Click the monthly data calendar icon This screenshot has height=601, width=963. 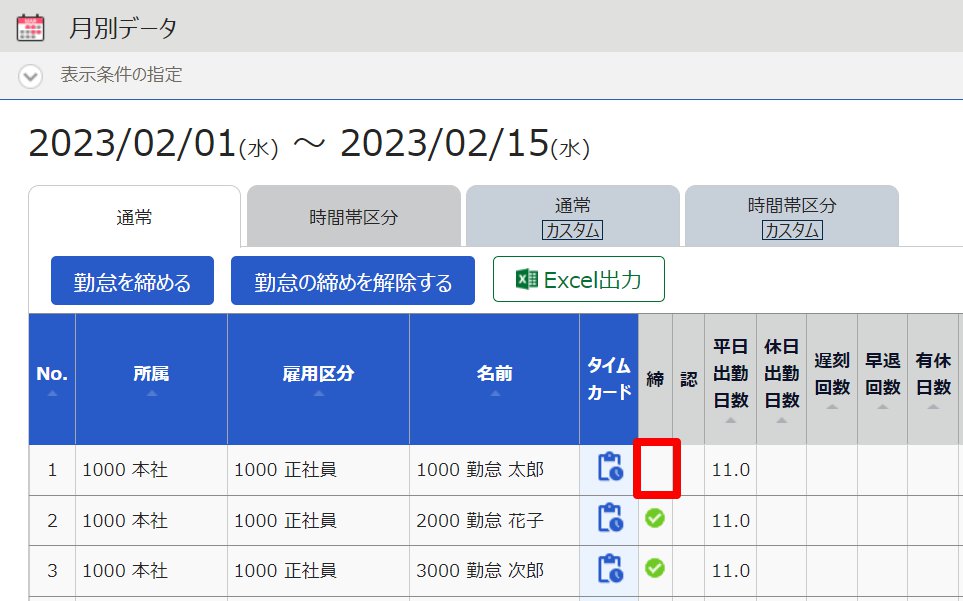pos(30,28)
